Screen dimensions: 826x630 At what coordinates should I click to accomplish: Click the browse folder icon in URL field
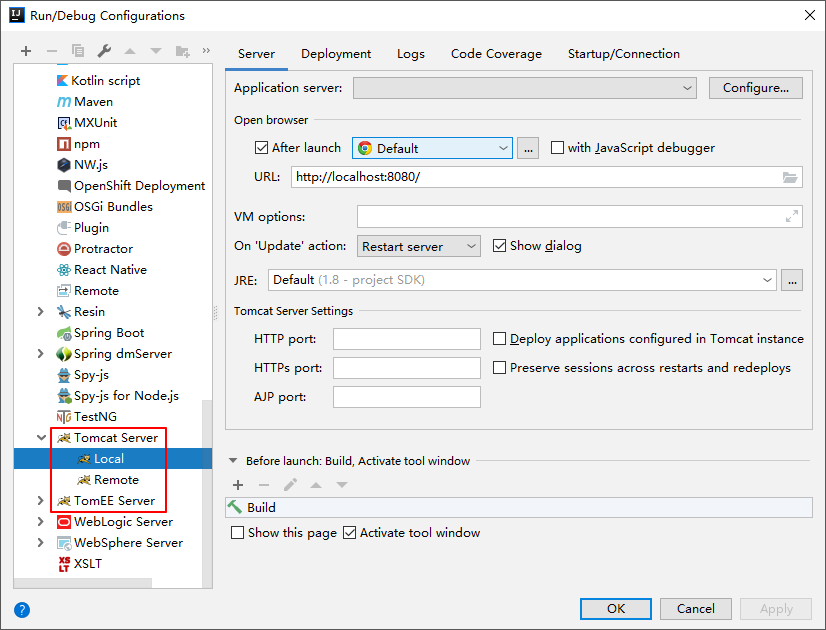[x=791, y=177]
